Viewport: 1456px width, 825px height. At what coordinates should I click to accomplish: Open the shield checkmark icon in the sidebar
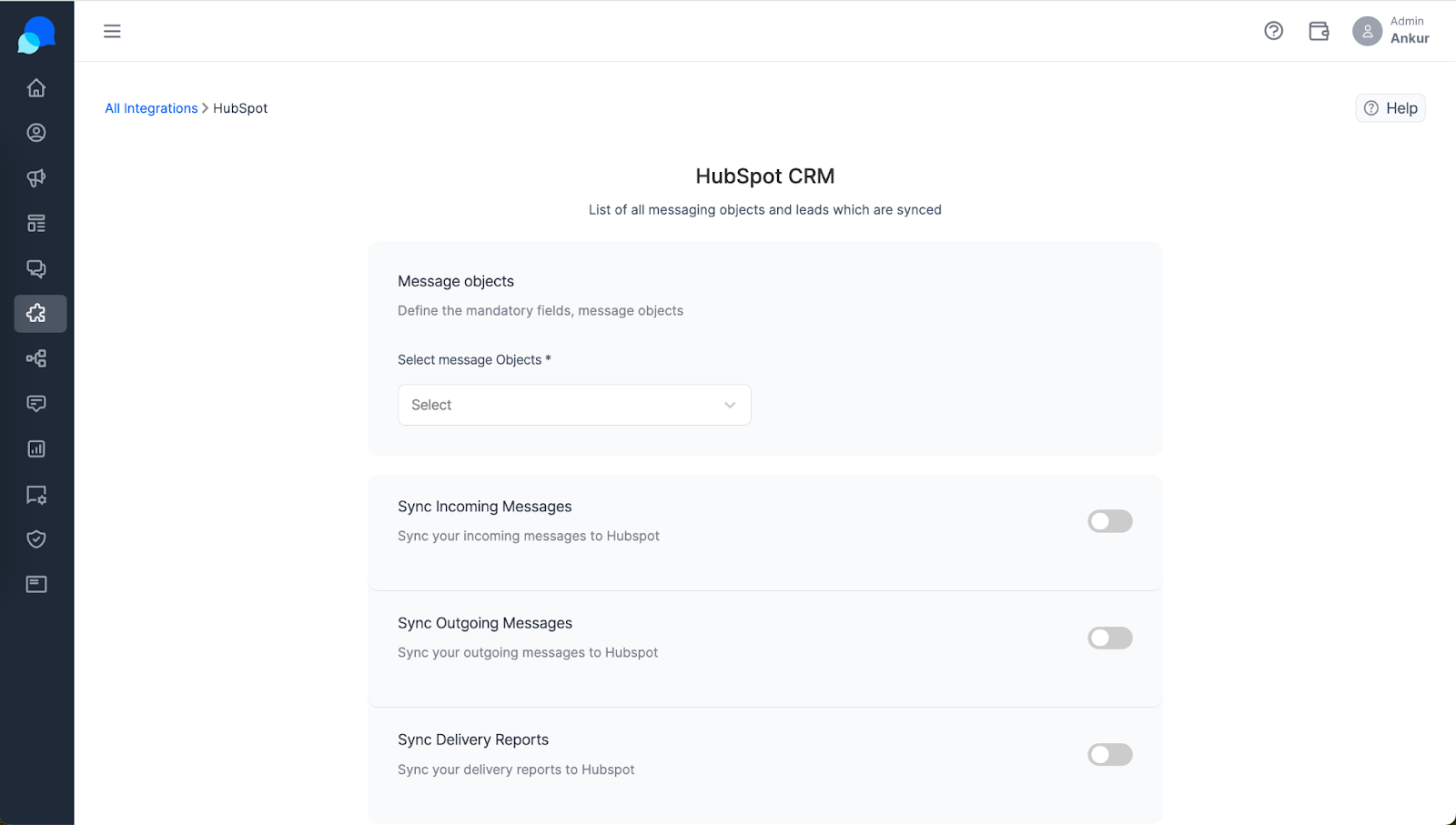(x=36, y=539)
